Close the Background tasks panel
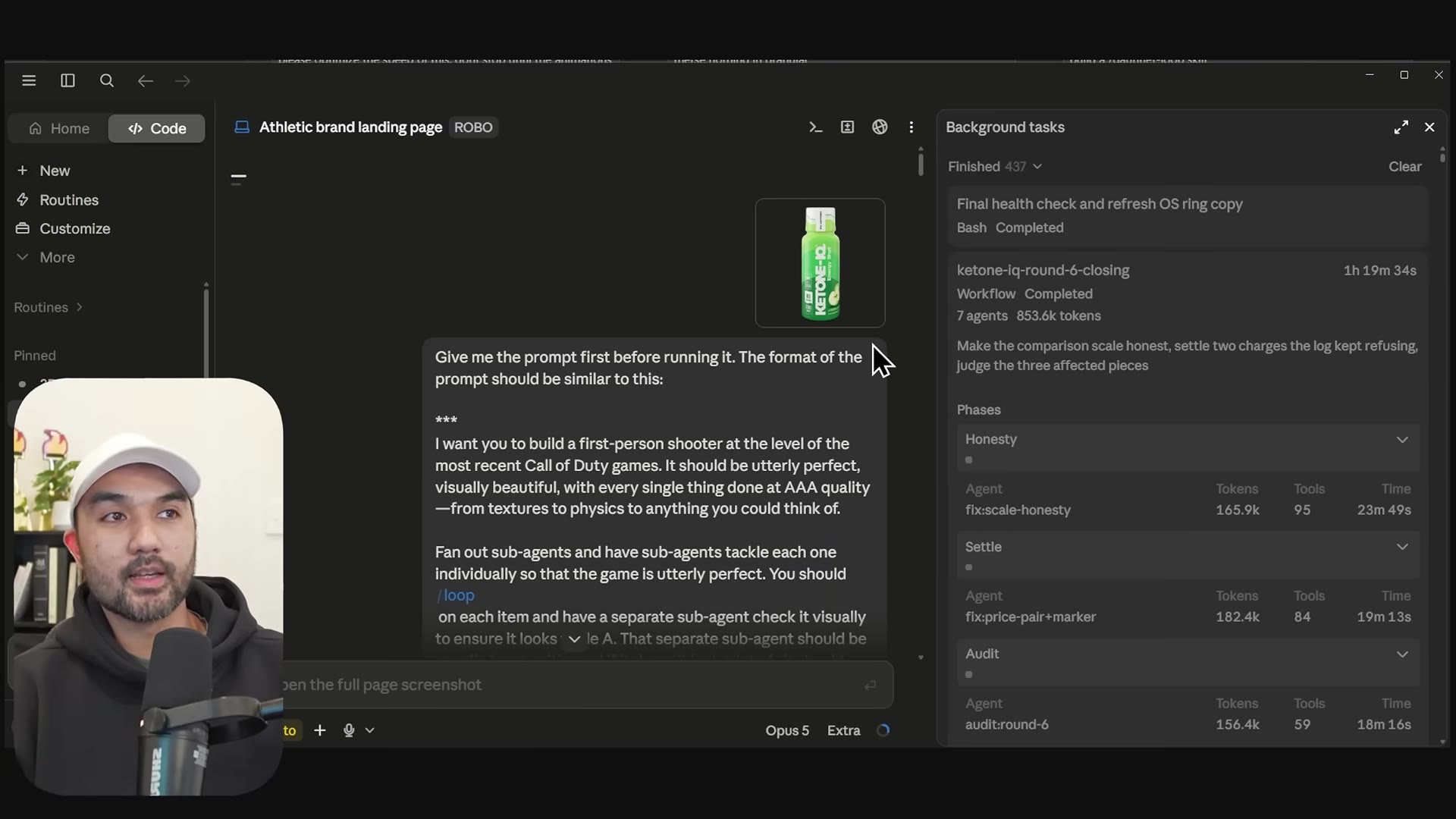 click(x=1429, y=127)
